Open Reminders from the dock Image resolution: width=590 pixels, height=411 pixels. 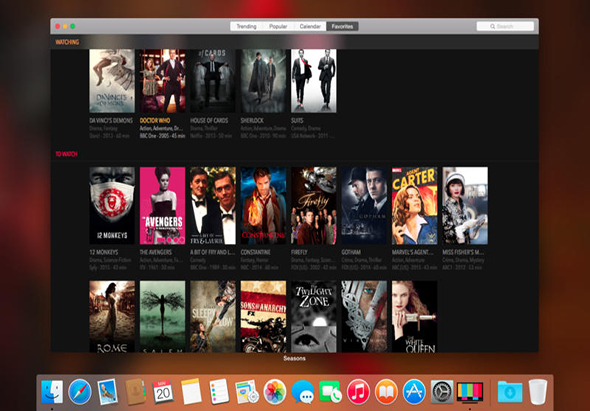pos(219,392)
